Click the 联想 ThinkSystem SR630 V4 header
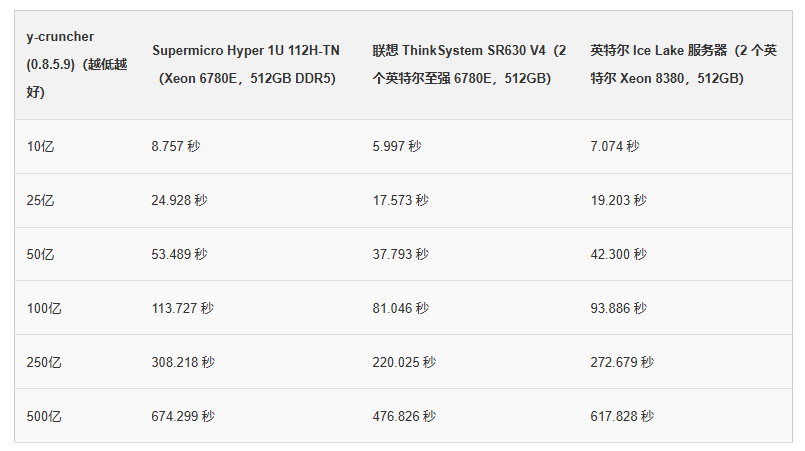Image resolution: width=805 pixels, height=451 pixels. 469,65
